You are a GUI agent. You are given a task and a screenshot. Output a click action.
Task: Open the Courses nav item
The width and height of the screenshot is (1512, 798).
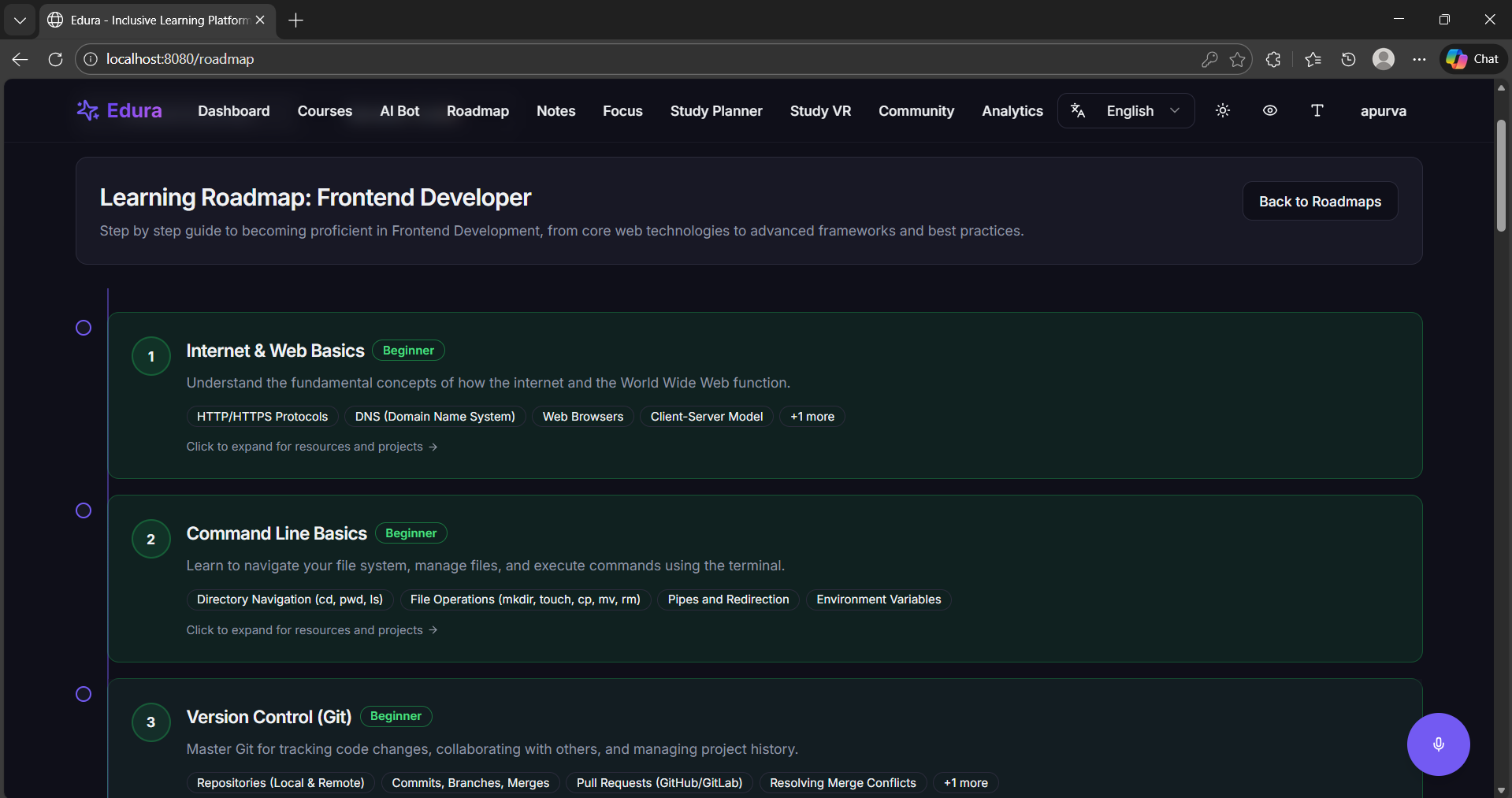point(325,111)
